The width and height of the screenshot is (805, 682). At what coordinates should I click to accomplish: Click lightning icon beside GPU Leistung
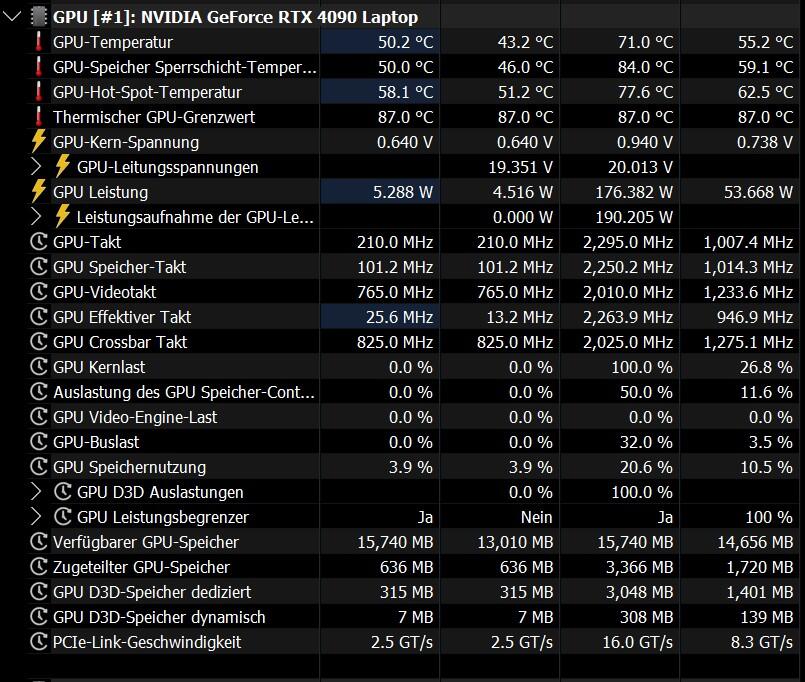(39, 191)
